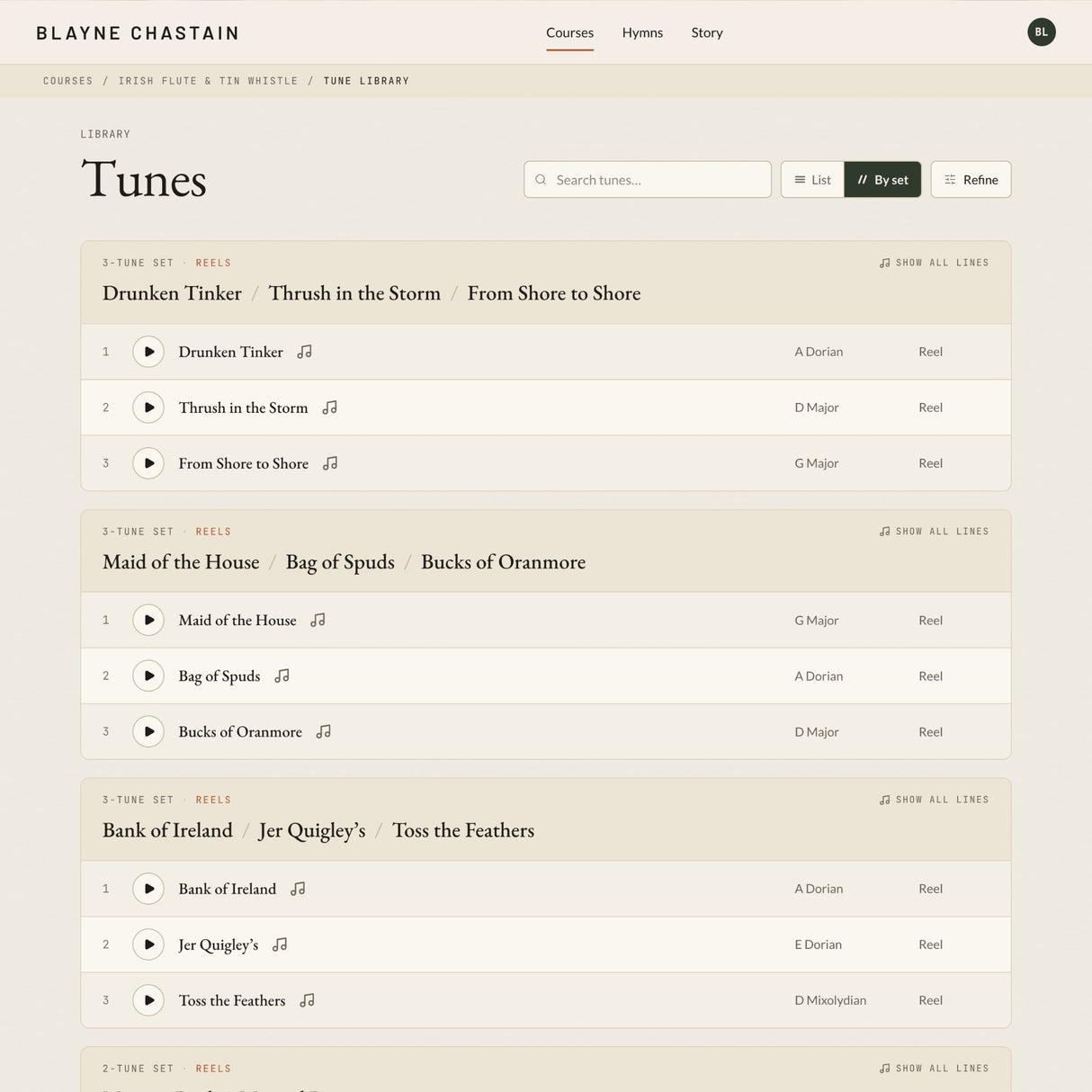This screenshot has width=1092, height=1092.
Task: Click the search magnifier icon
Action: pos(541,180)
